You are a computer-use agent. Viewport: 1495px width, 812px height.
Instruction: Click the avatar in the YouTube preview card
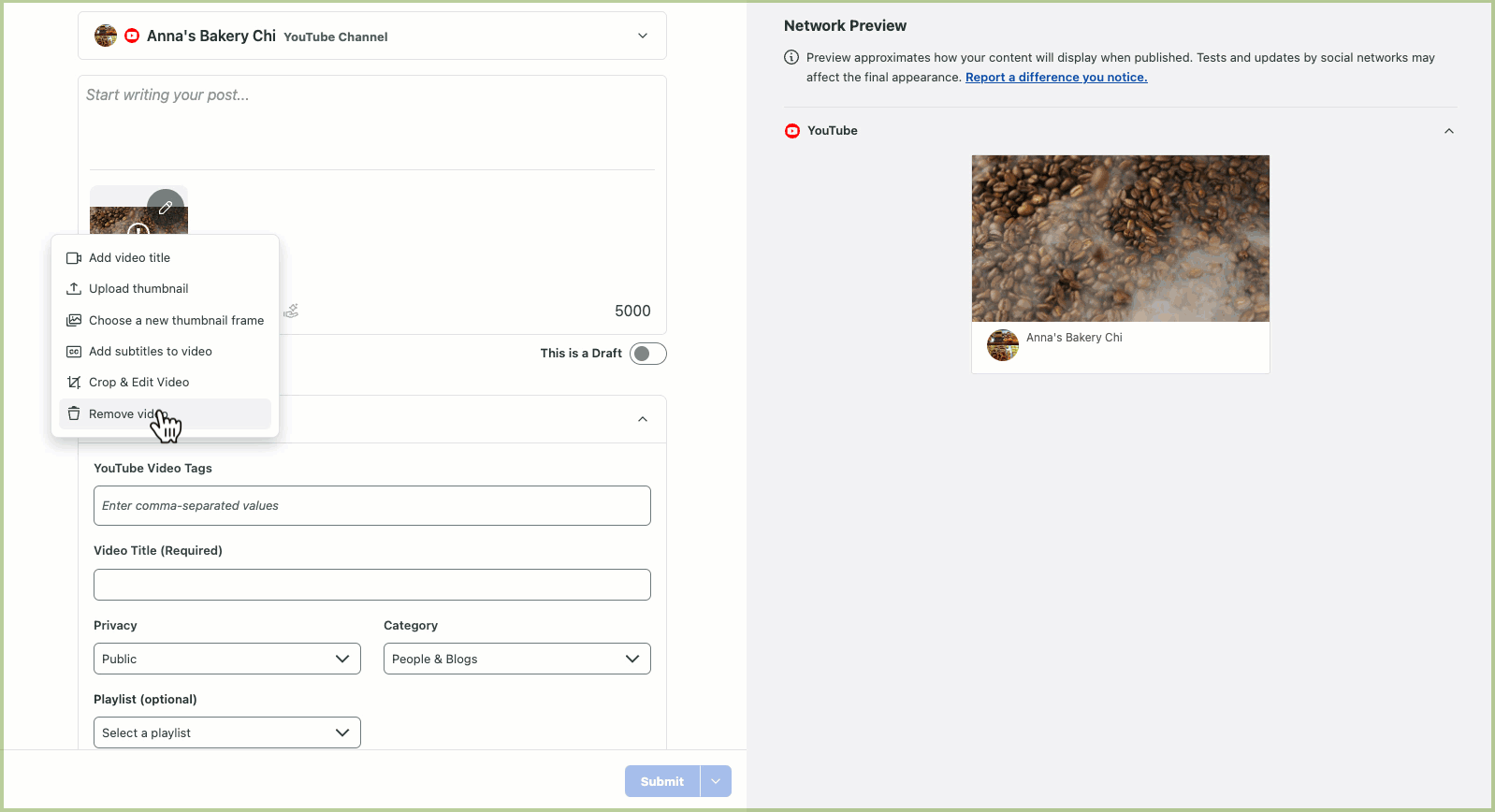point(1003,345)
